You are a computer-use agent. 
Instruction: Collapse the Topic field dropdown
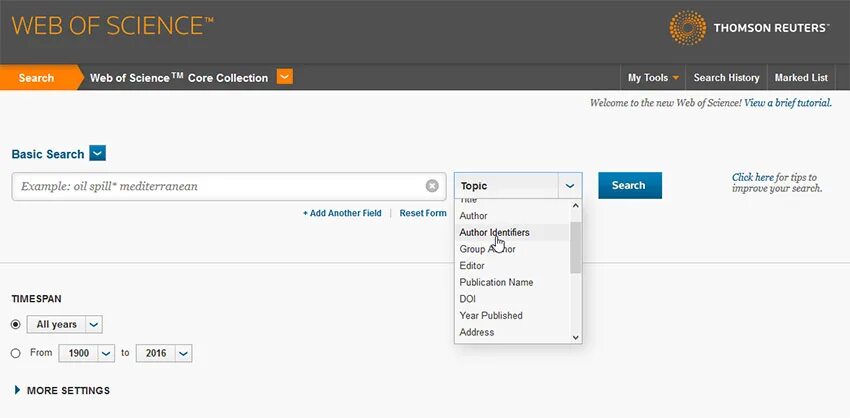(569, 185)
